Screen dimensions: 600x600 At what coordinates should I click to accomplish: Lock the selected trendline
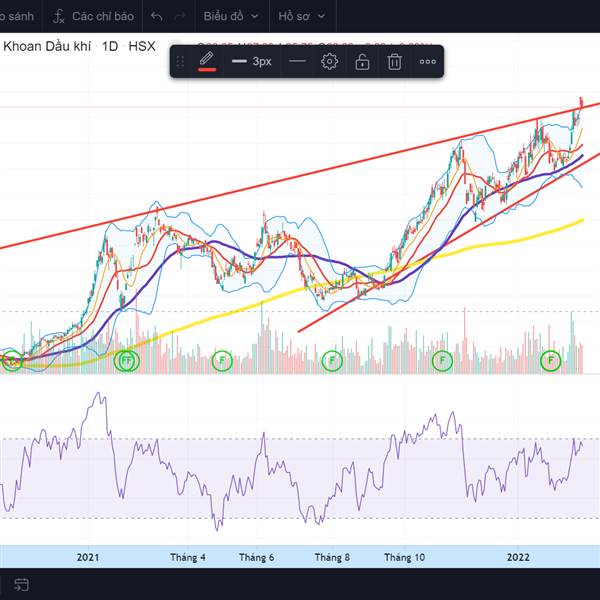coord(362,61)
